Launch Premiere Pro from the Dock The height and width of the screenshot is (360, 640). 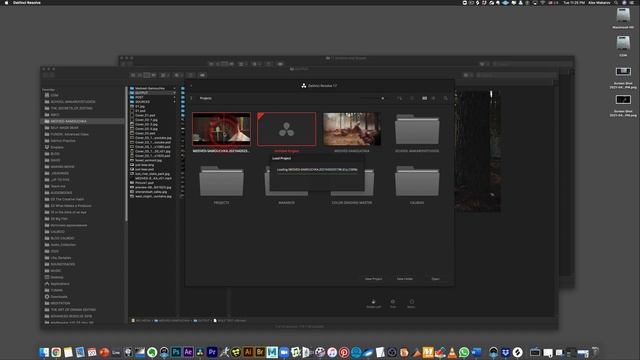(212, 352)
